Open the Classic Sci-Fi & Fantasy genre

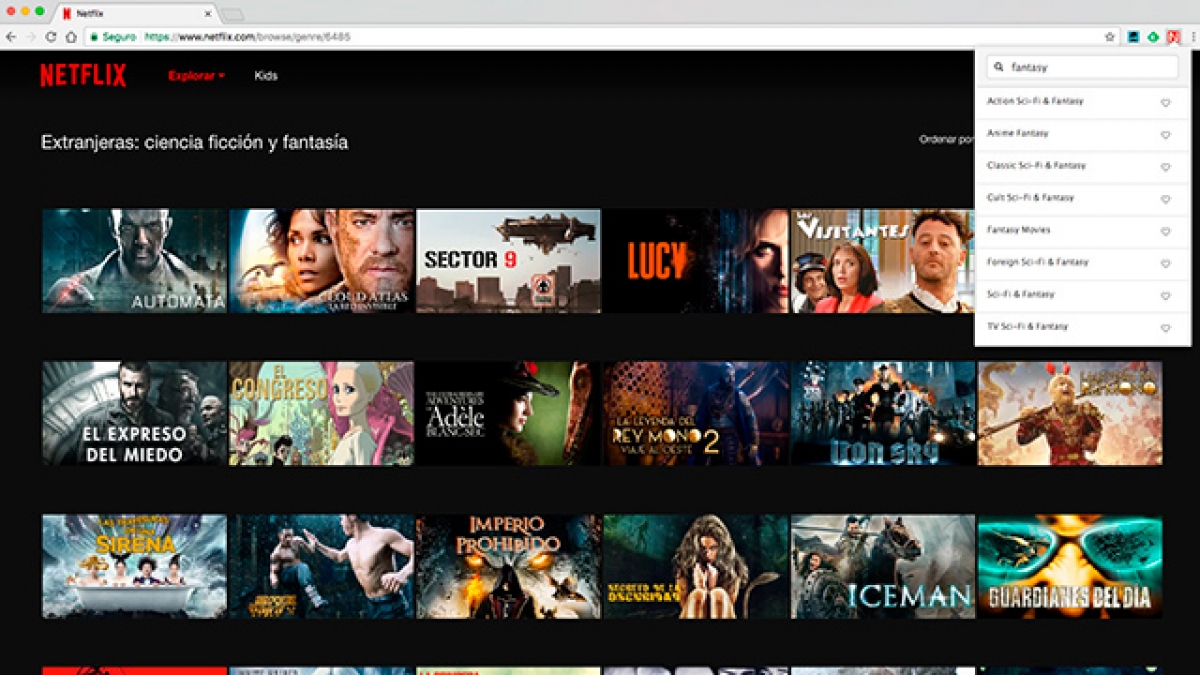1036,165
